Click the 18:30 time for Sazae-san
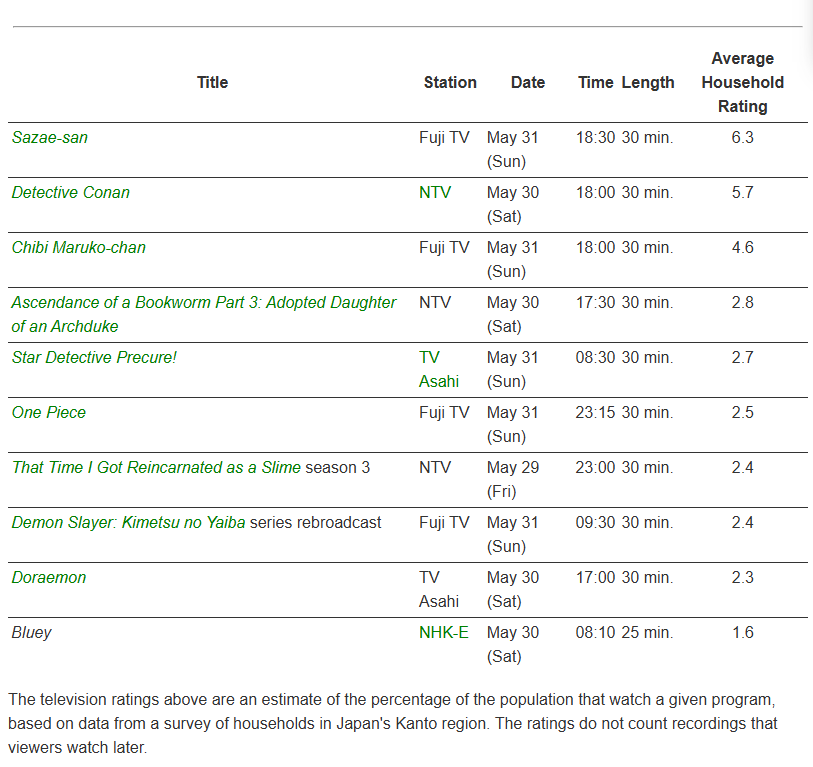Image resolution: width=813 pixels, height=767 pixels. click(595, 137)
